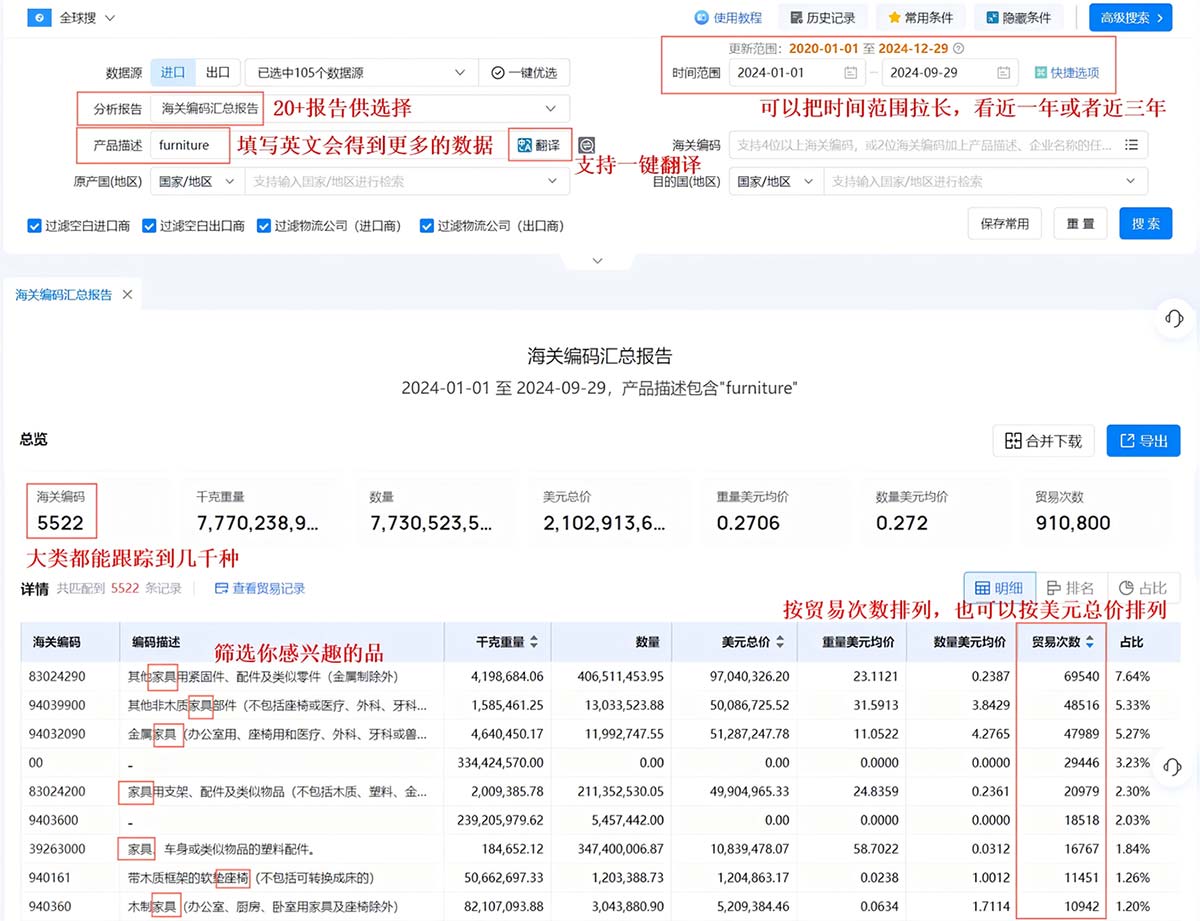
Task: Click into 产品描述 furniture input field
Action: coord(190,145)
